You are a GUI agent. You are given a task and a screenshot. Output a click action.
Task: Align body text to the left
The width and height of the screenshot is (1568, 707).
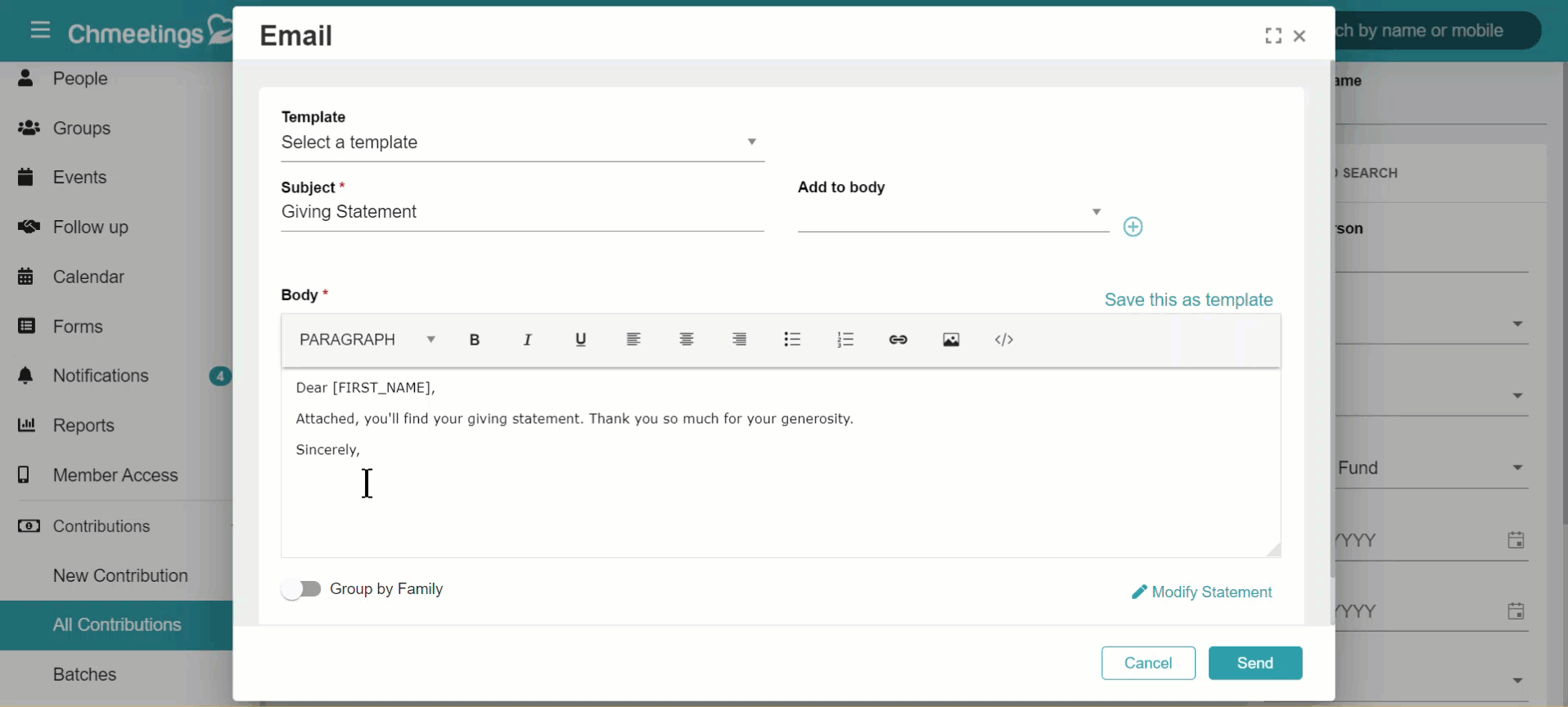tap(633, 340)
